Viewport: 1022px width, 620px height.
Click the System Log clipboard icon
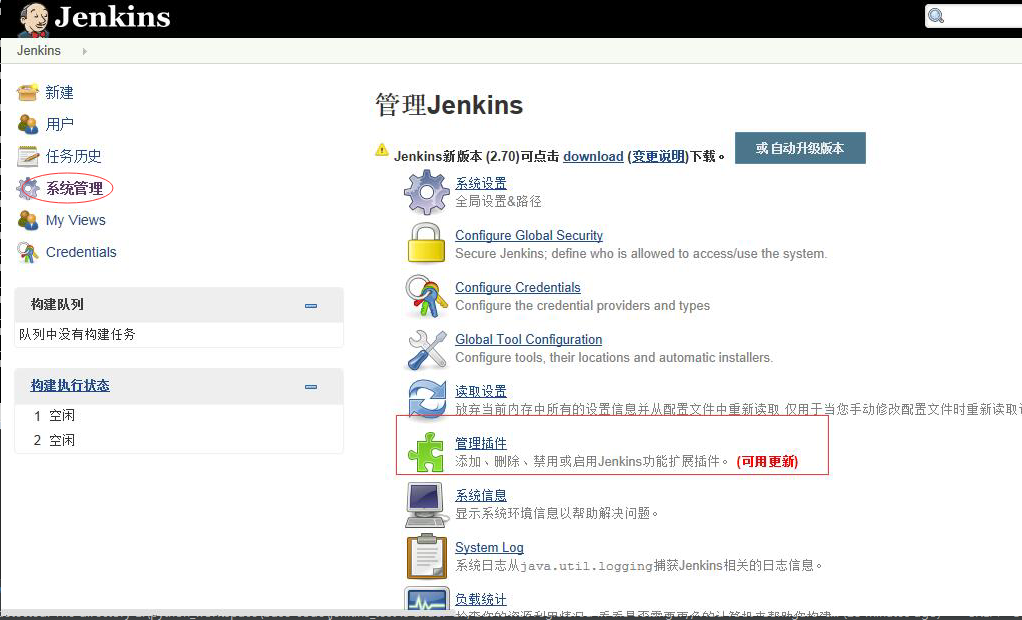[x=426, y=556]
